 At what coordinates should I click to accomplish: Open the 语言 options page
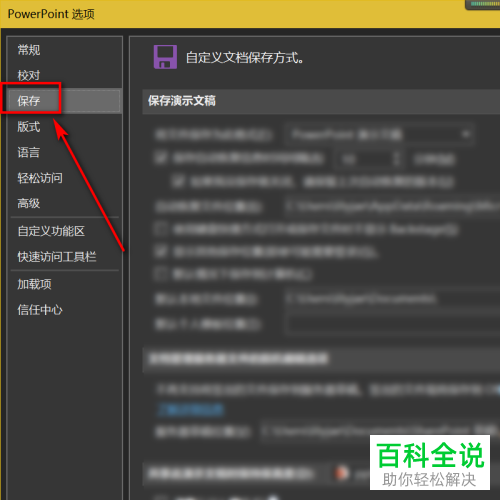point(29,152)
